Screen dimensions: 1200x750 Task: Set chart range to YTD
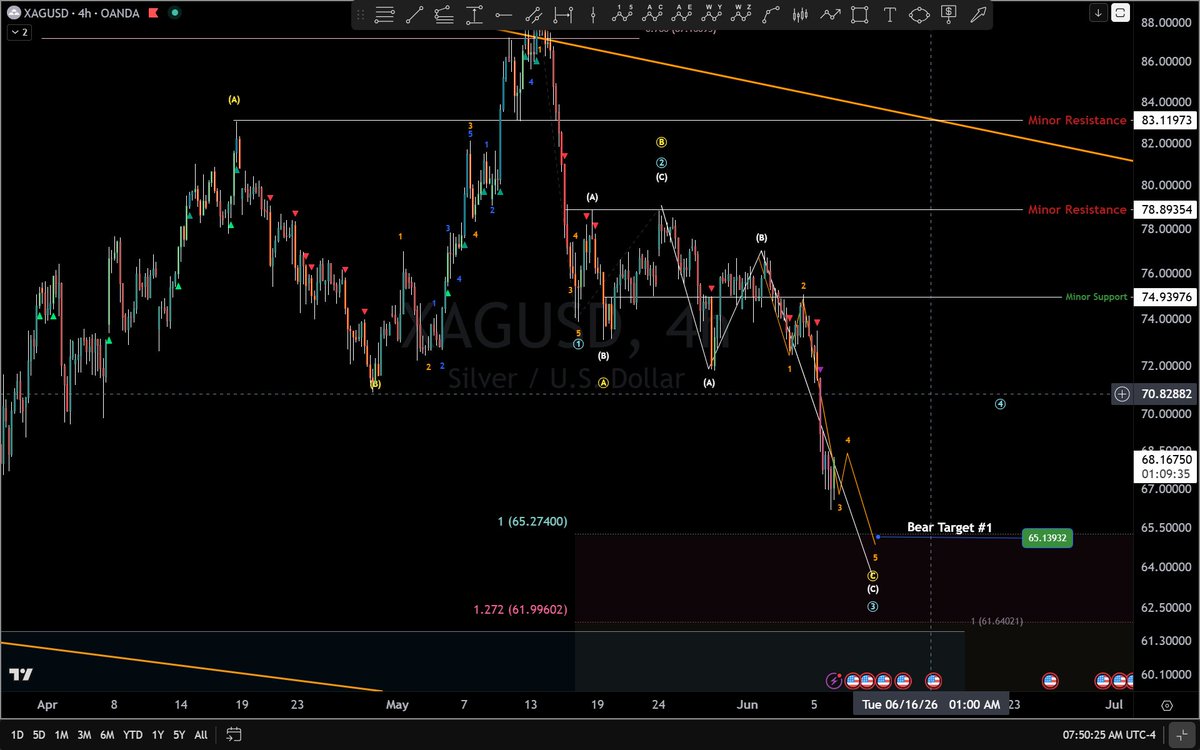(133, 734)
